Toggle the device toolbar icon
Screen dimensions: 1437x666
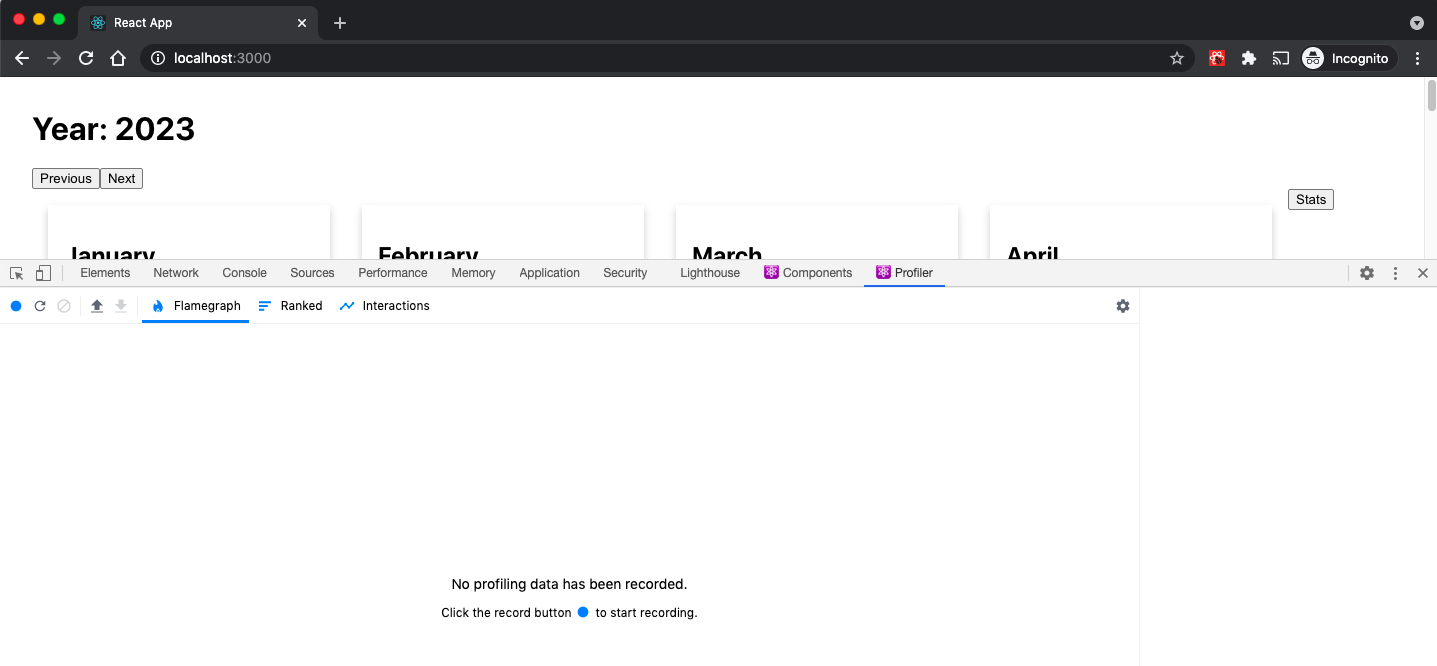43,273
